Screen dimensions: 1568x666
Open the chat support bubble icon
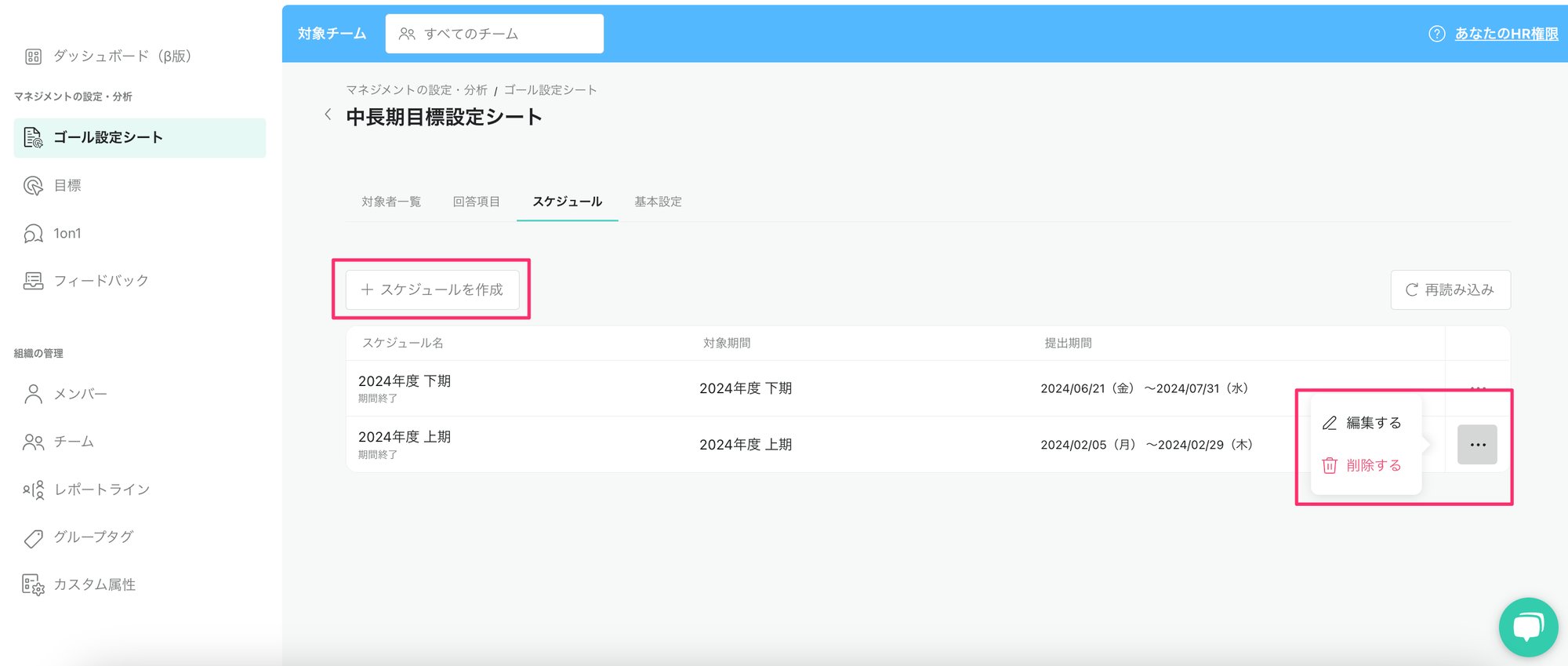(1527, 627)
